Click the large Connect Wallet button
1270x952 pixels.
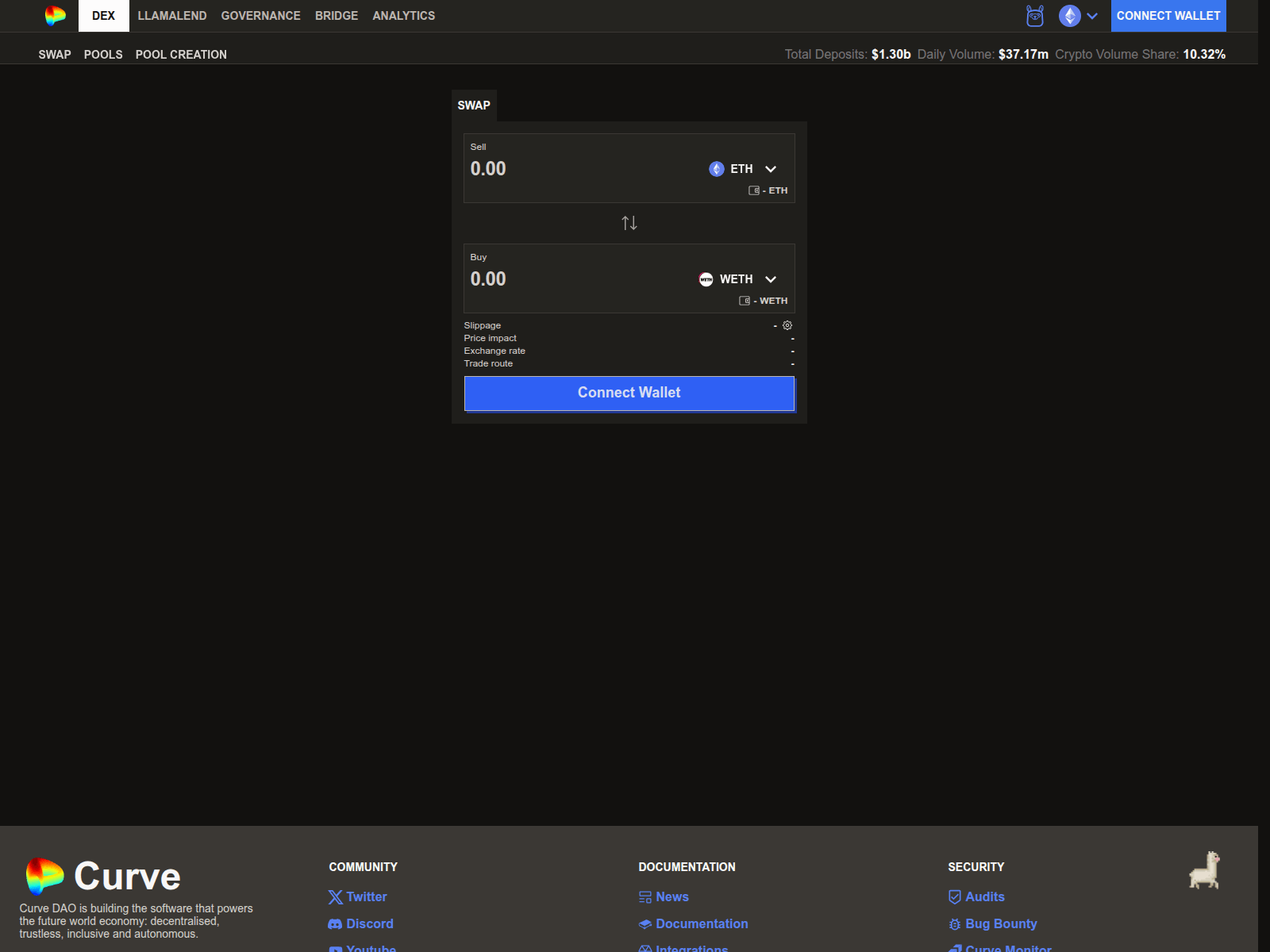[x=629, y=393]
